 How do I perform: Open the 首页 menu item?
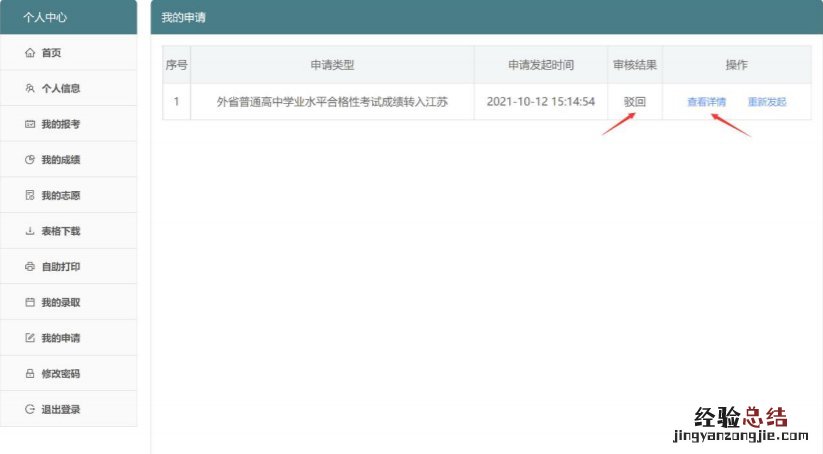click(x=68, y=52)
